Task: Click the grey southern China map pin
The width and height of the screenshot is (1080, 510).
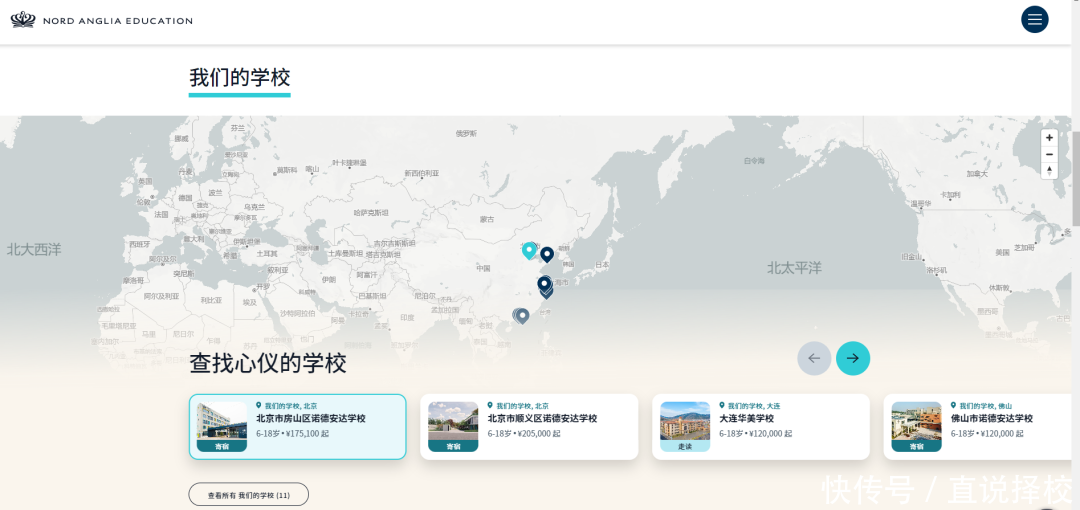Action: pos(521,315)
